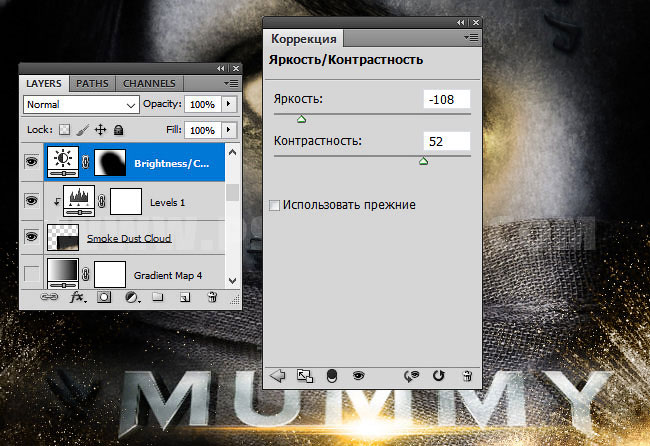The image size is (650, 446).
Task: Click mask link icon on Gradient Map 4
Action: pyautogui.click(x=86, y=274)
